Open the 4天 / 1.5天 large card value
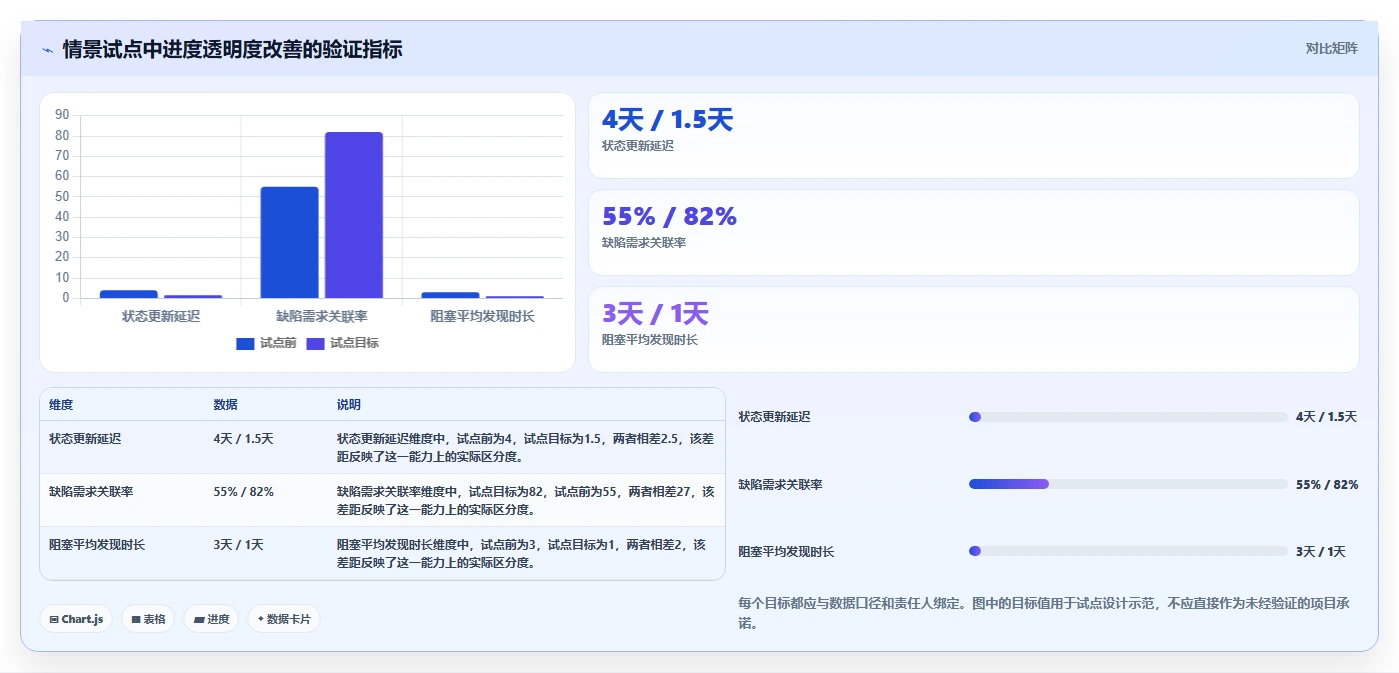Viewport: 1399px width, 673px height. tap(667, 120)
